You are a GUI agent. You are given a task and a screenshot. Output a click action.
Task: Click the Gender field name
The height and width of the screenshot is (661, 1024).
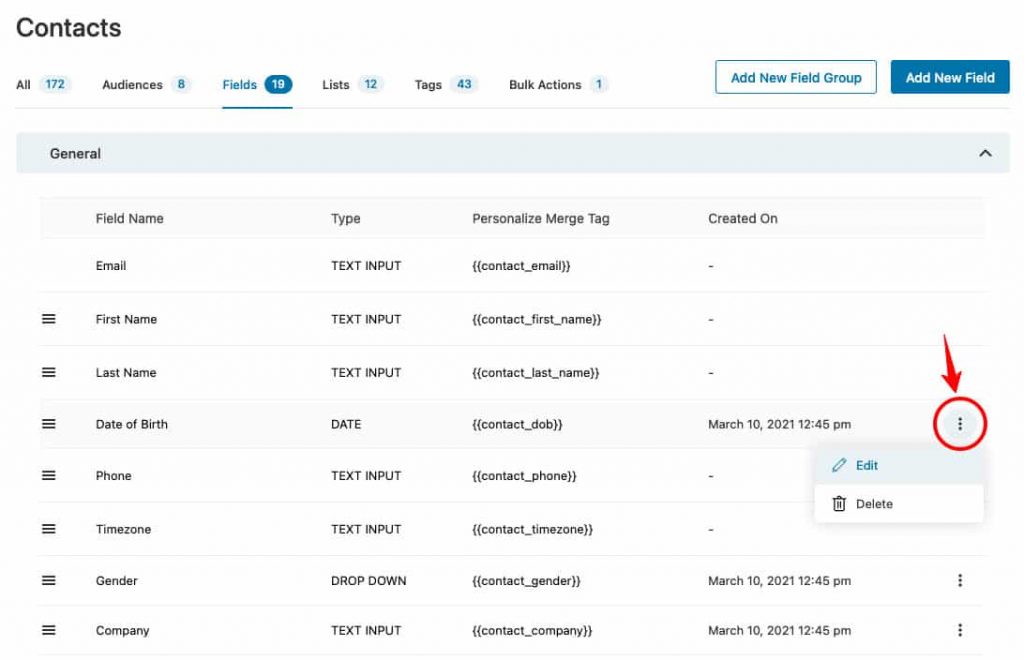tap(116, 581)
